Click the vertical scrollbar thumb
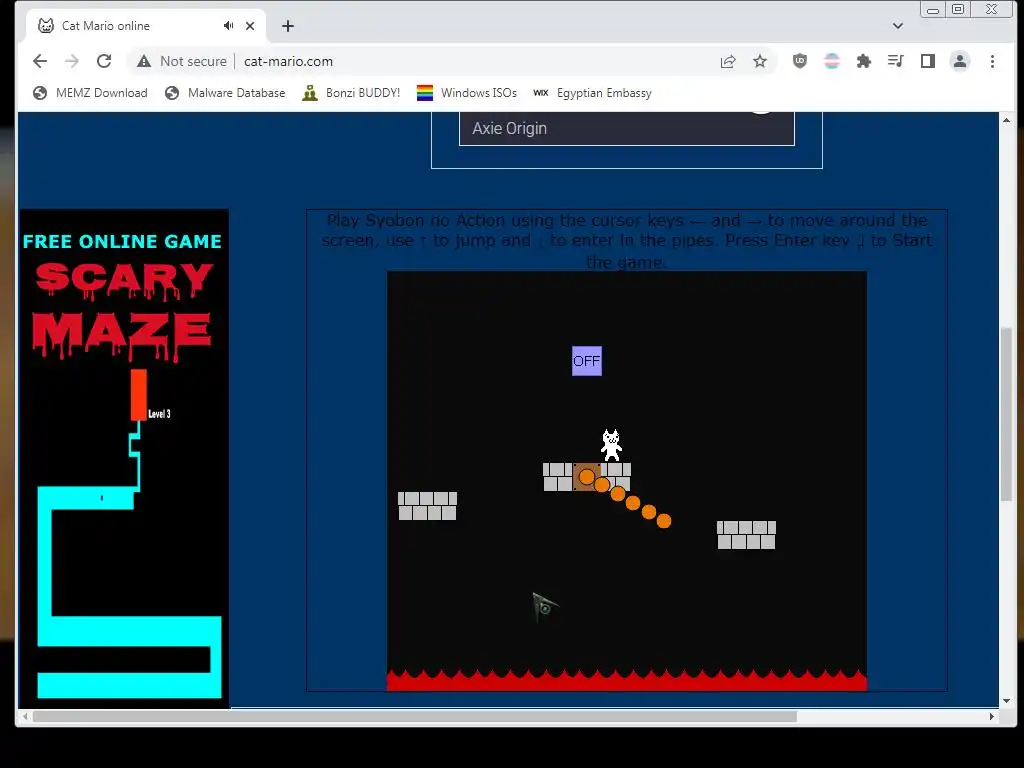Viewport: 1024px width, 768px height. (x=1006, y=414)
